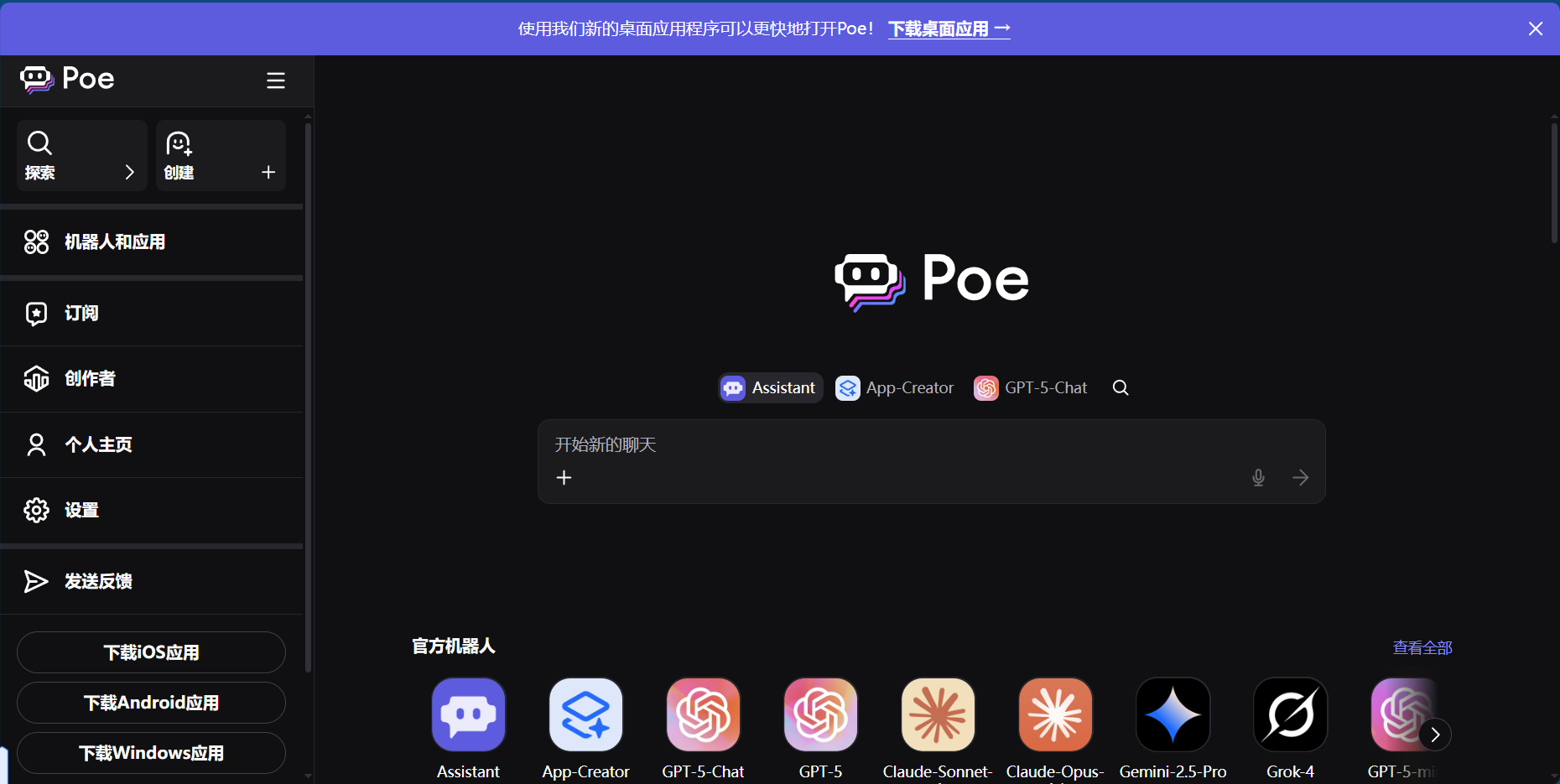The height and width of the screenshot is (784, 1560).
Task: Open the GPT-5 bot icon
Action: pyautogui.click(x=821, y=714)
